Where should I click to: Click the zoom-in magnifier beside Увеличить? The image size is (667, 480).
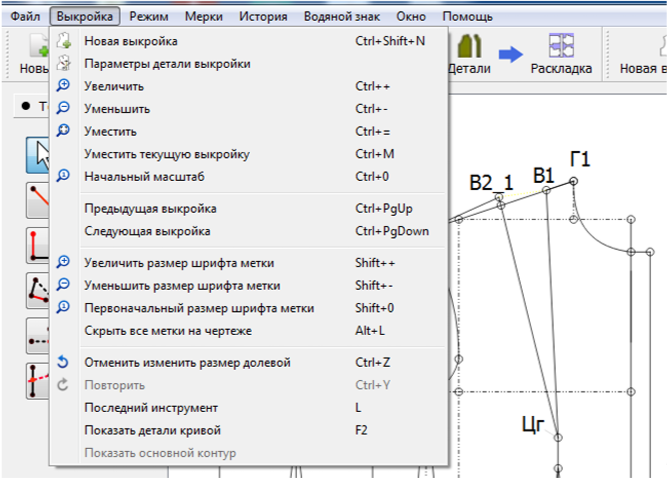[x=63, y=86]
